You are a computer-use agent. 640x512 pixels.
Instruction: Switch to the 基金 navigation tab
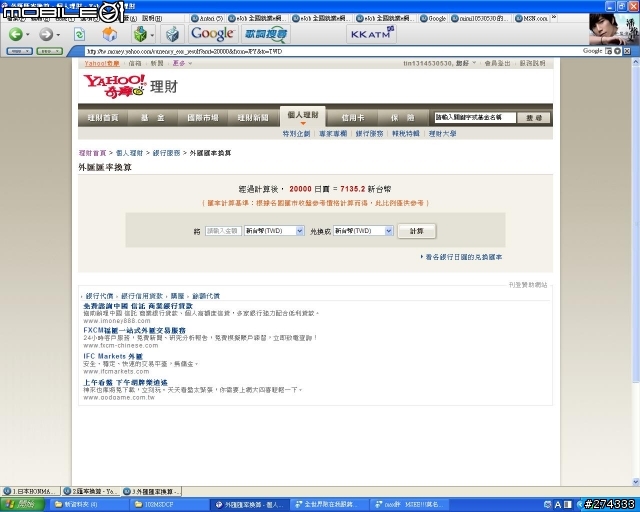(x=153, y=118)
